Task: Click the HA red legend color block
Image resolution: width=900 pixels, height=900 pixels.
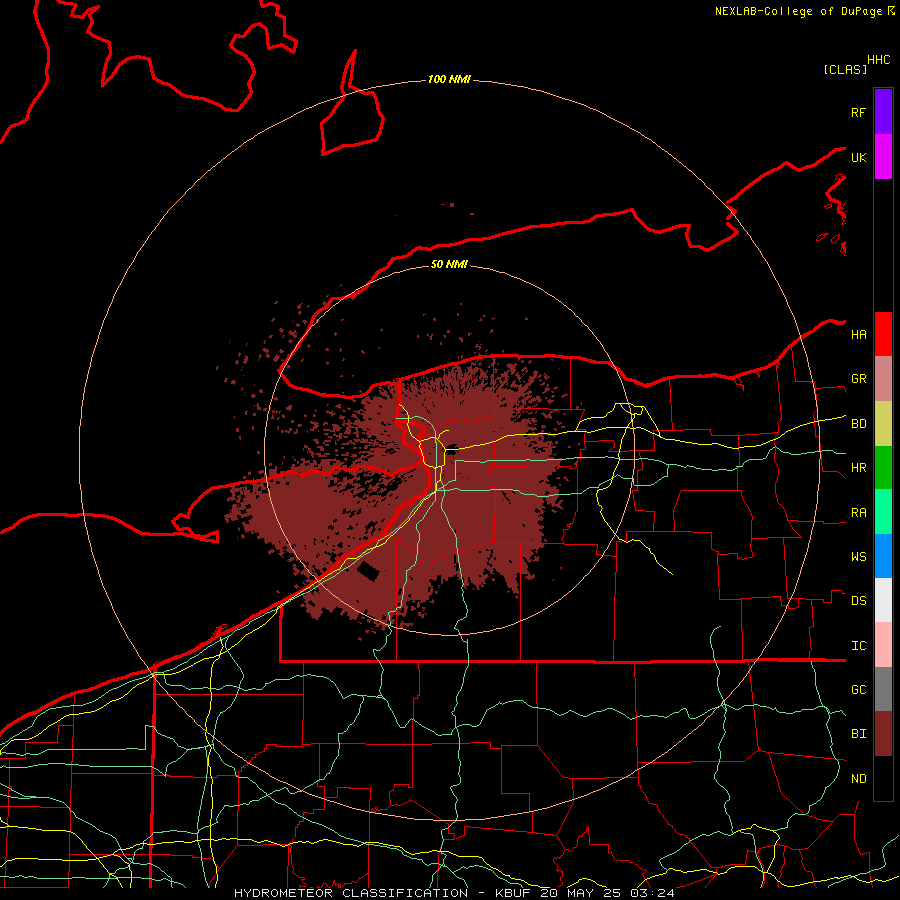Action: click(883, 334)
